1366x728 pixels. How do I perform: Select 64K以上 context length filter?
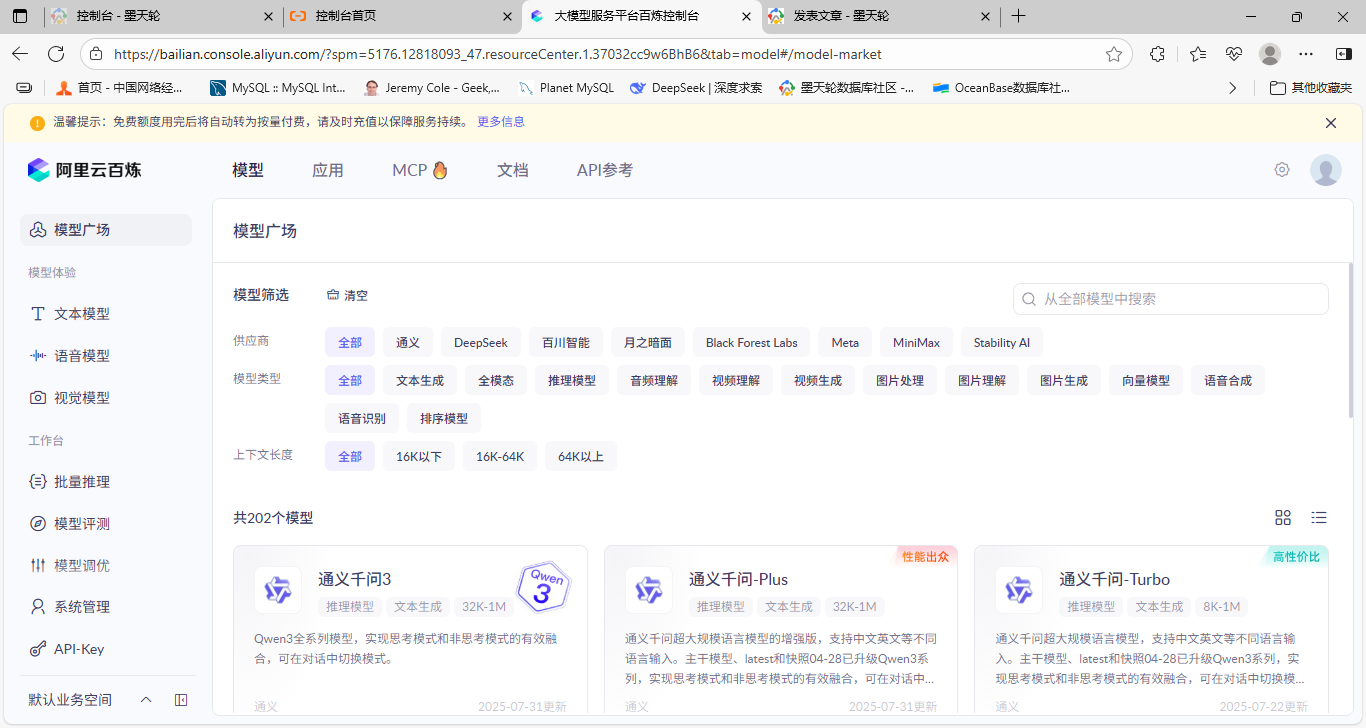[x=581, y=456]
